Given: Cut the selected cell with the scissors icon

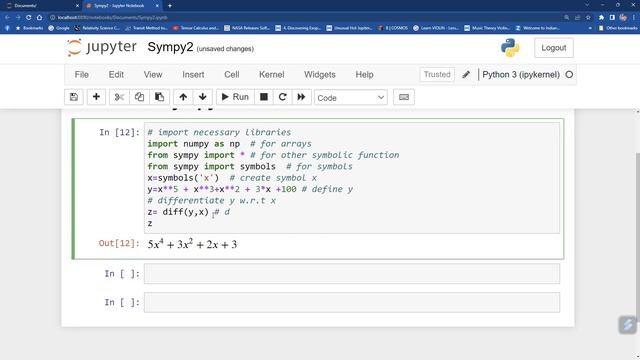Looking at the screenshot, I should tap(119, 97).
